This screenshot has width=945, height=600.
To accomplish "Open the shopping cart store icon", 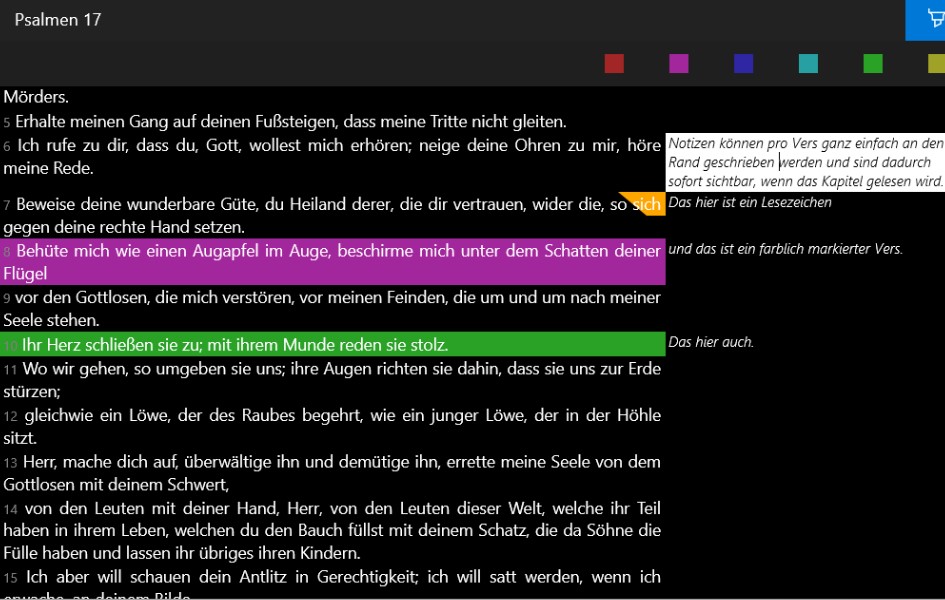I will [930, 20].
